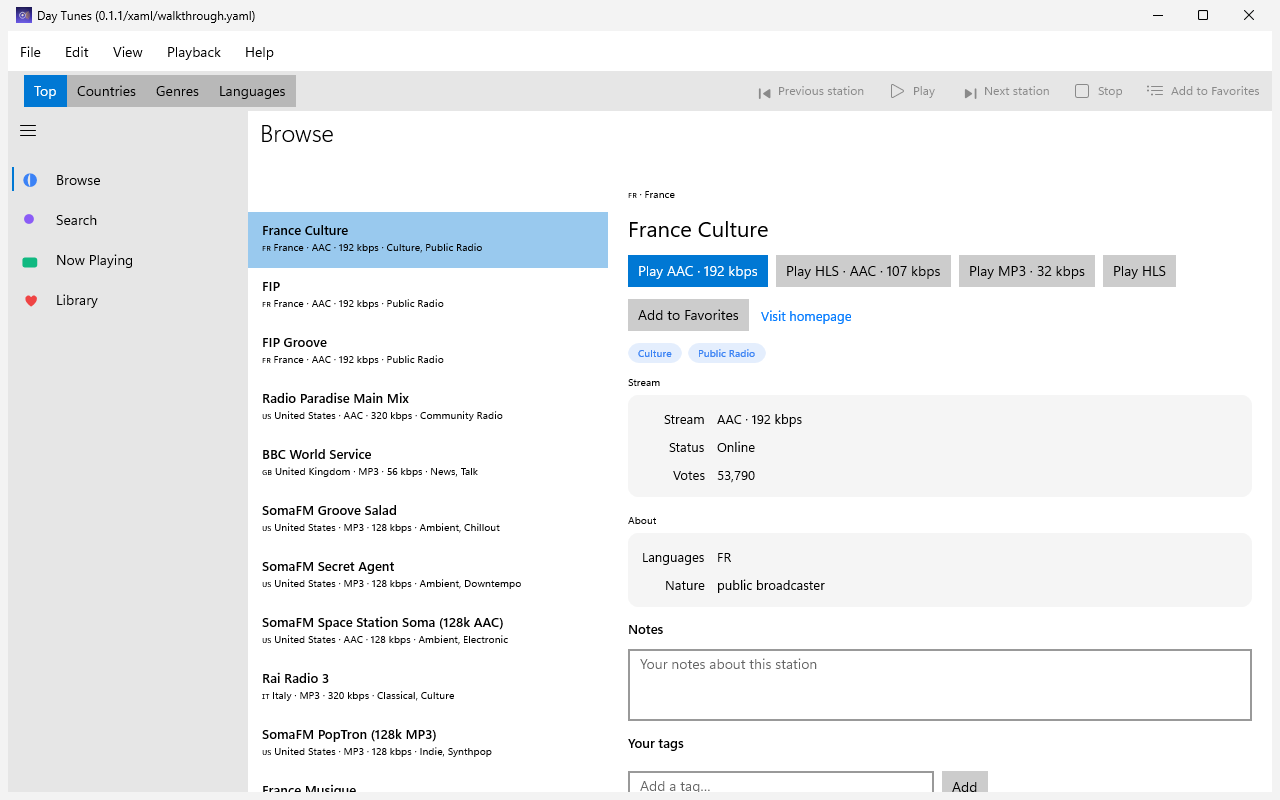The height and width of the screenshot is (800, 1280).
Task: Click the Culture tag chip
Action: [x=655, y=353]
